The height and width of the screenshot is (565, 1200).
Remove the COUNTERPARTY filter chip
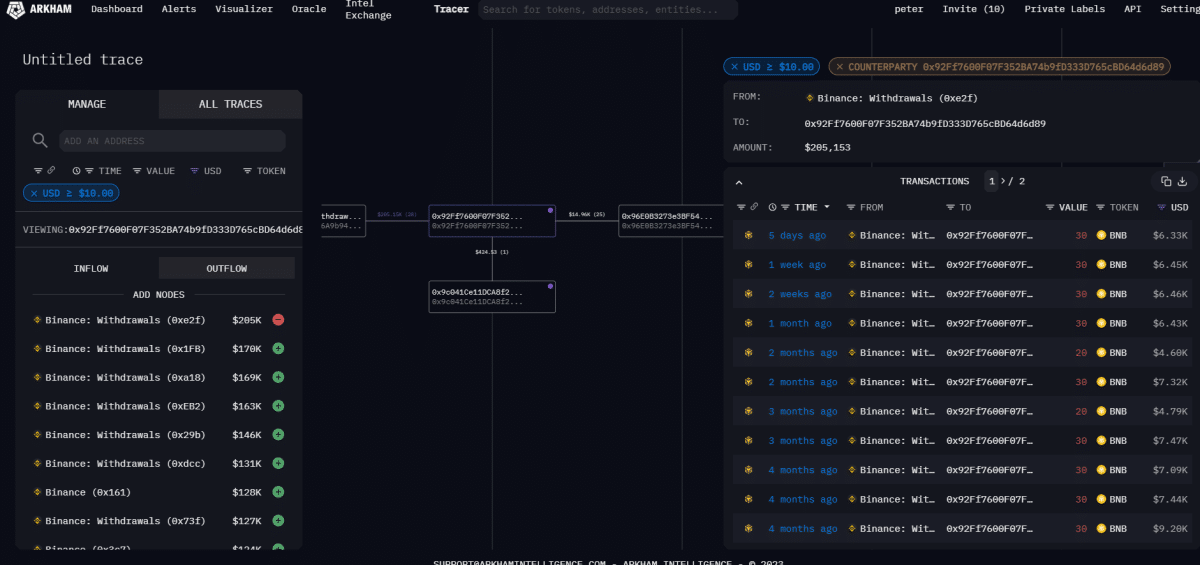[838, 67]
